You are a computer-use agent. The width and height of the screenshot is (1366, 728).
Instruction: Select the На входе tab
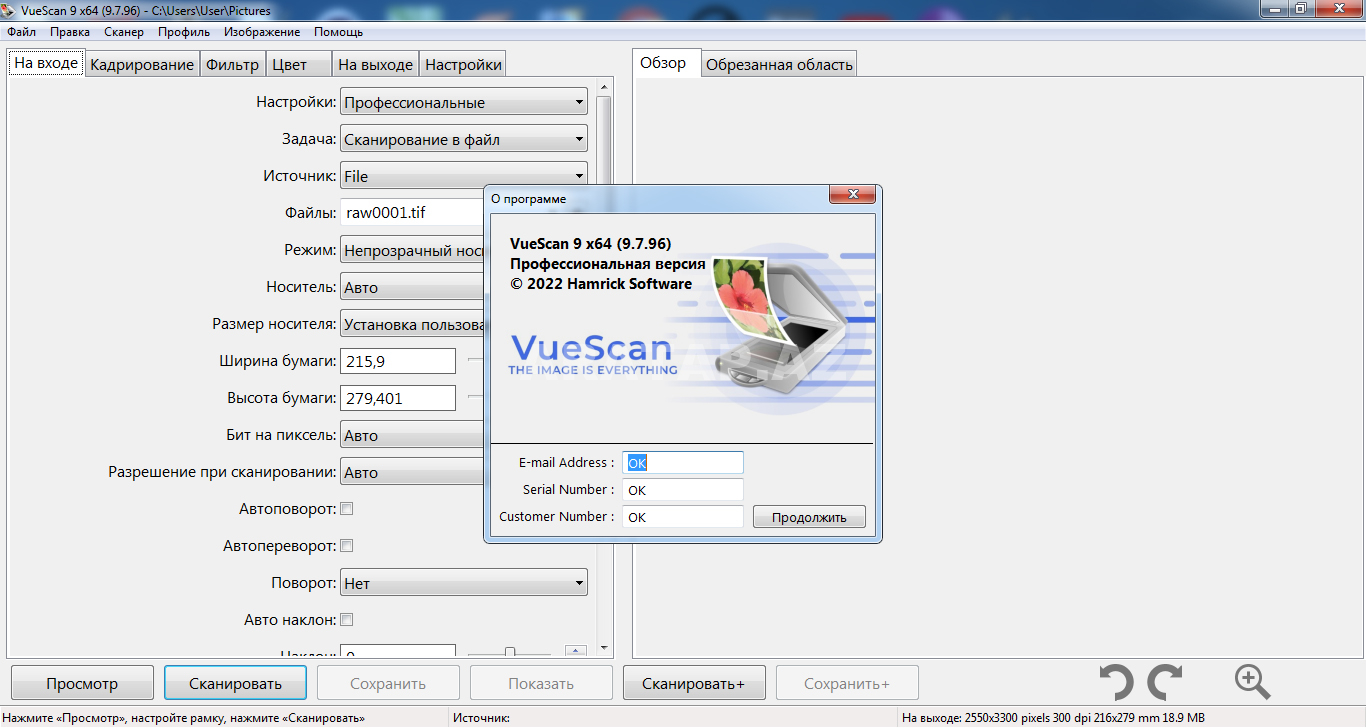[46, 62]
